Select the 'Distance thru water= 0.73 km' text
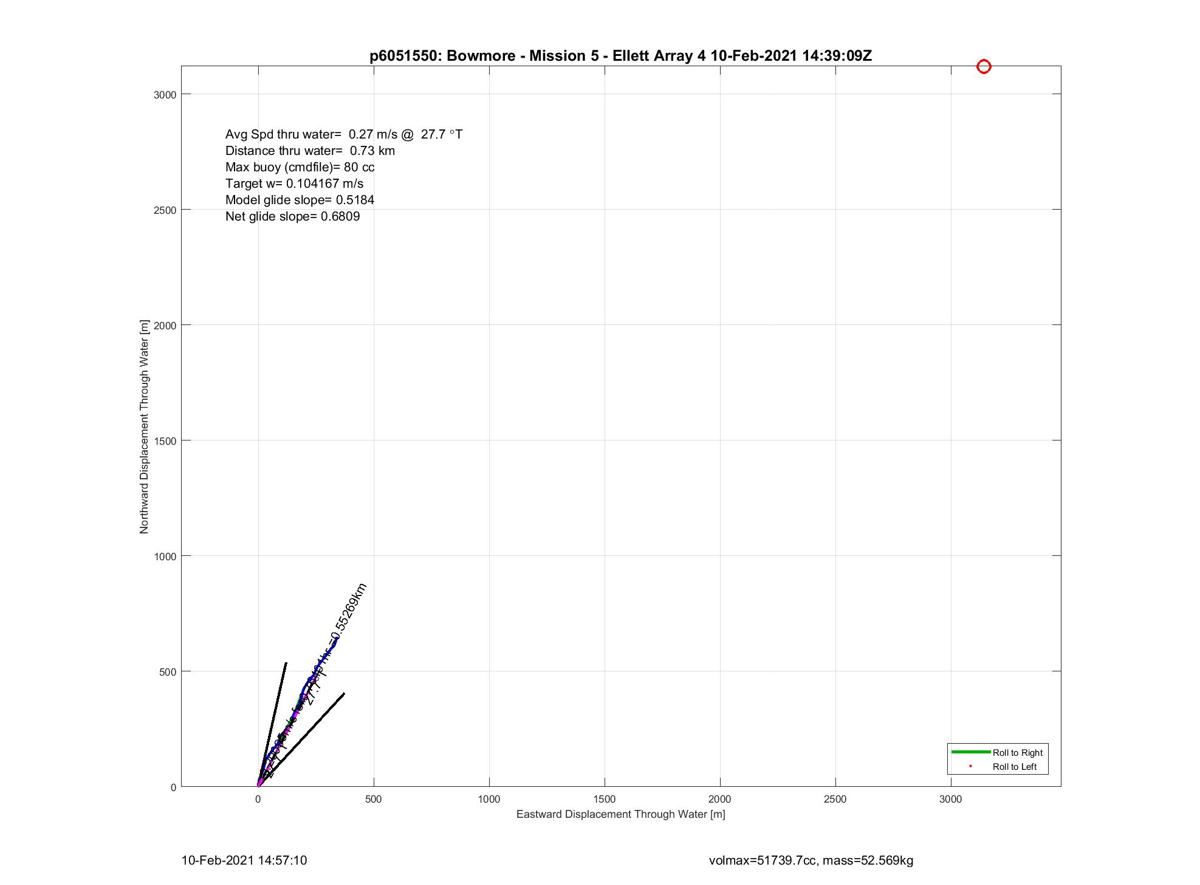This screenshot has height=885, width=1200. click(310, 151)
